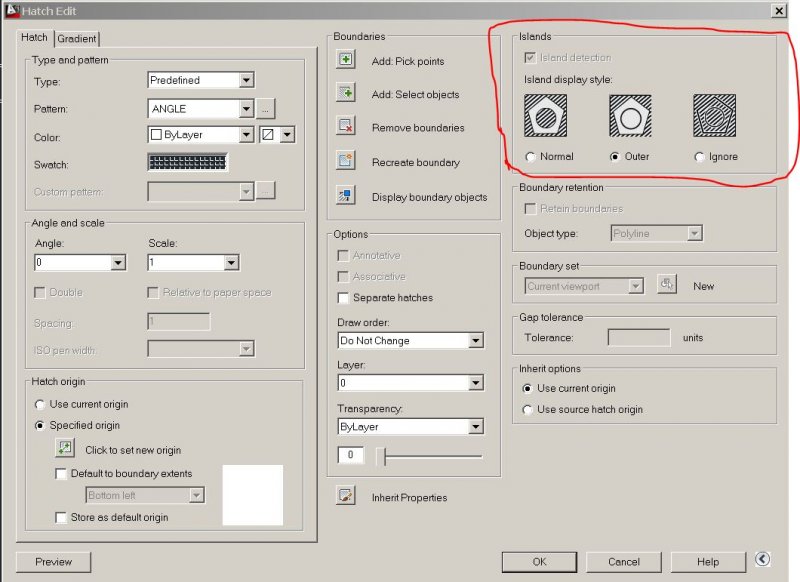
Task: Select Use current origin under Hatch origin
Action: [40, 404]
